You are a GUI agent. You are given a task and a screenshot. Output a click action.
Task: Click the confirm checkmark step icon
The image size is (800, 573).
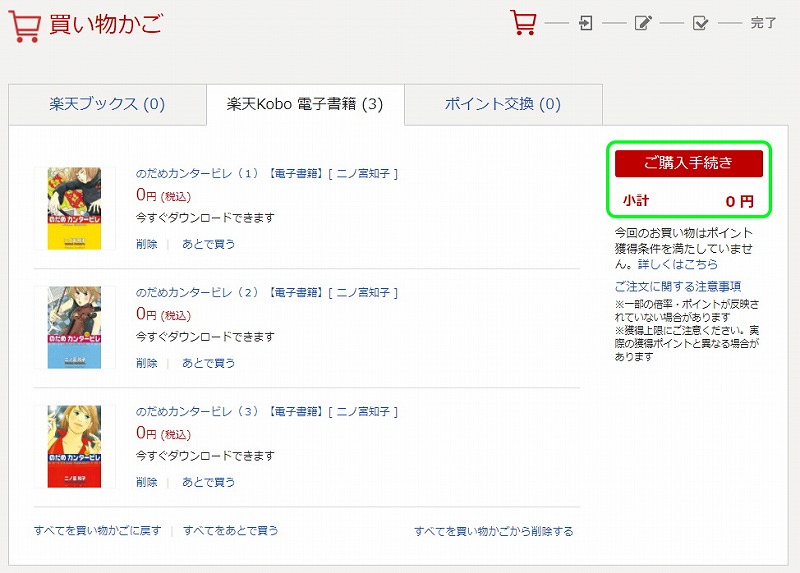[x=701, y=23]
